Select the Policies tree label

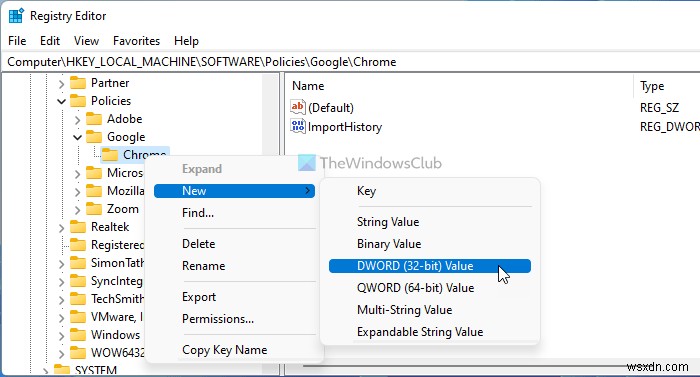point(111,101)
